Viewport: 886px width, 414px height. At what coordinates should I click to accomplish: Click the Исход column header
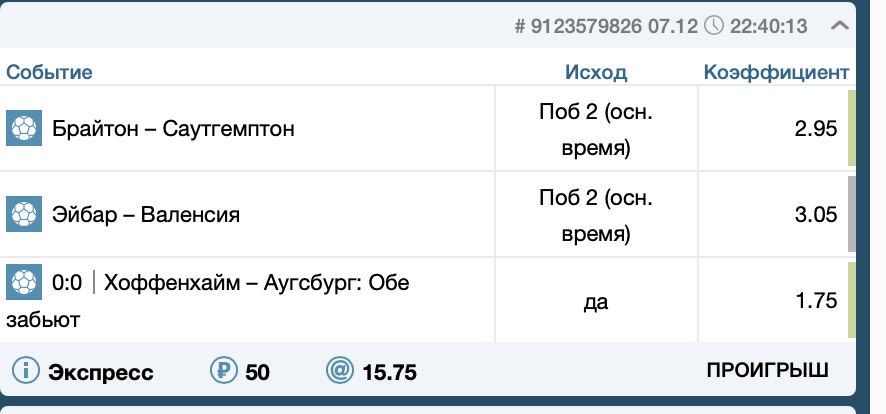click(x=596, y=72)
